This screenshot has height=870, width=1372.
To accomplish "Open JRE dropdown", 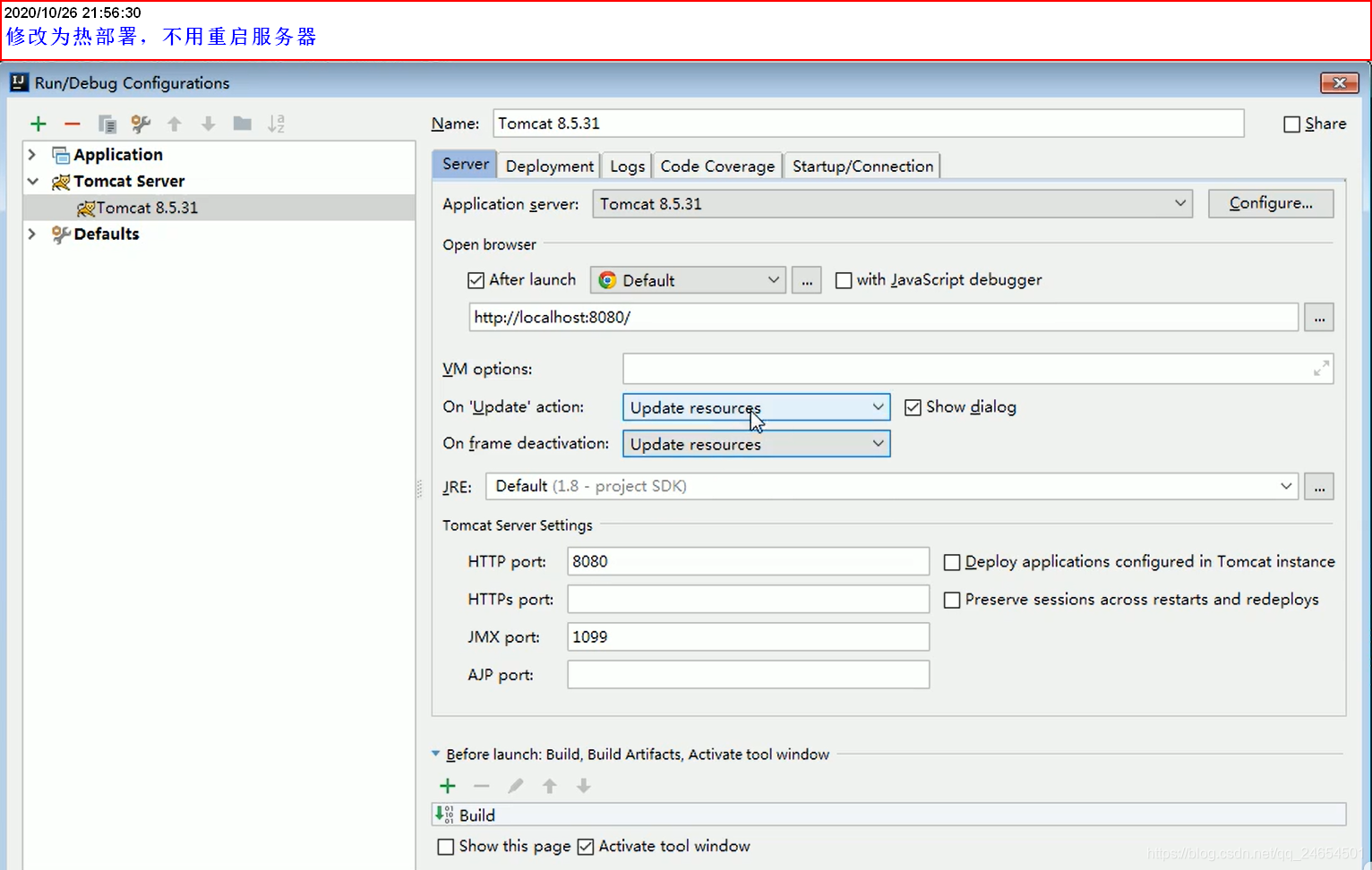I will [x=892, y=486].
